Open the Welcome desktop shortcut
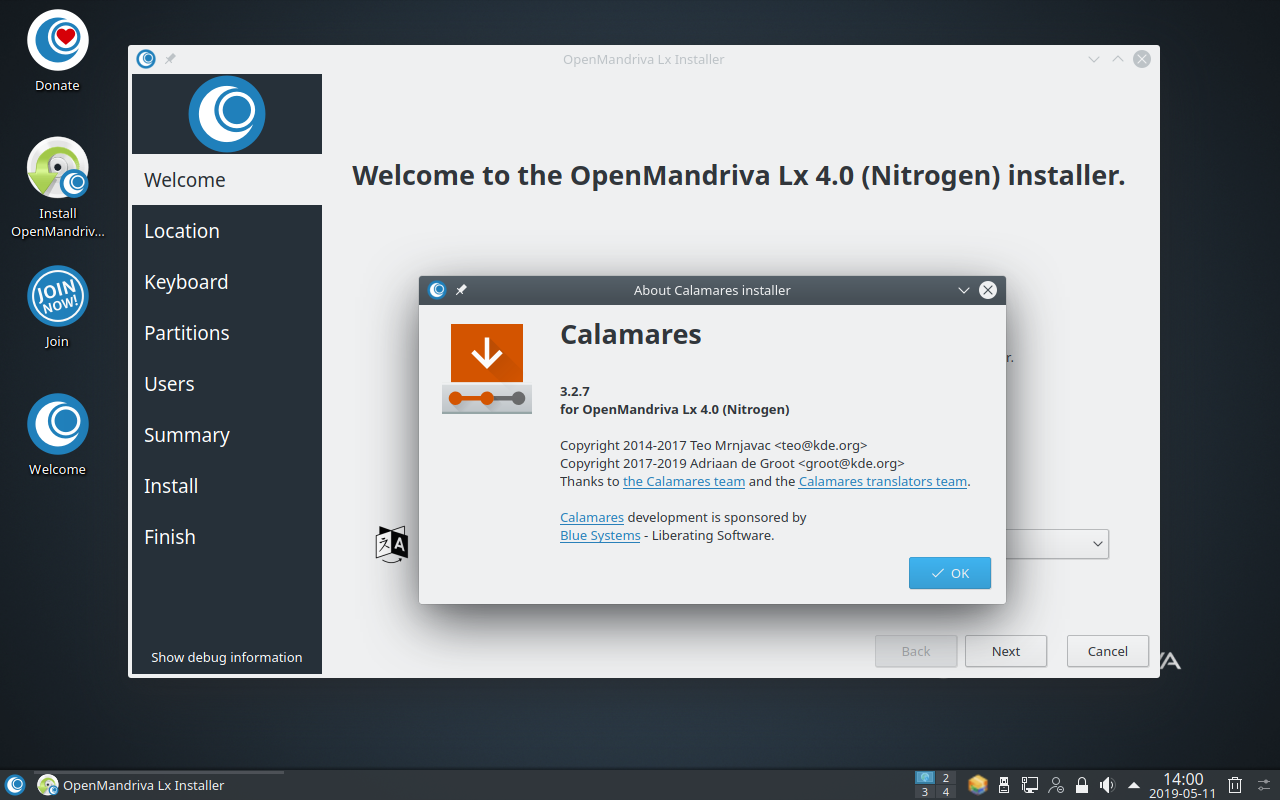Screen dimensions: 1280x800 click(x=57, y=424)
